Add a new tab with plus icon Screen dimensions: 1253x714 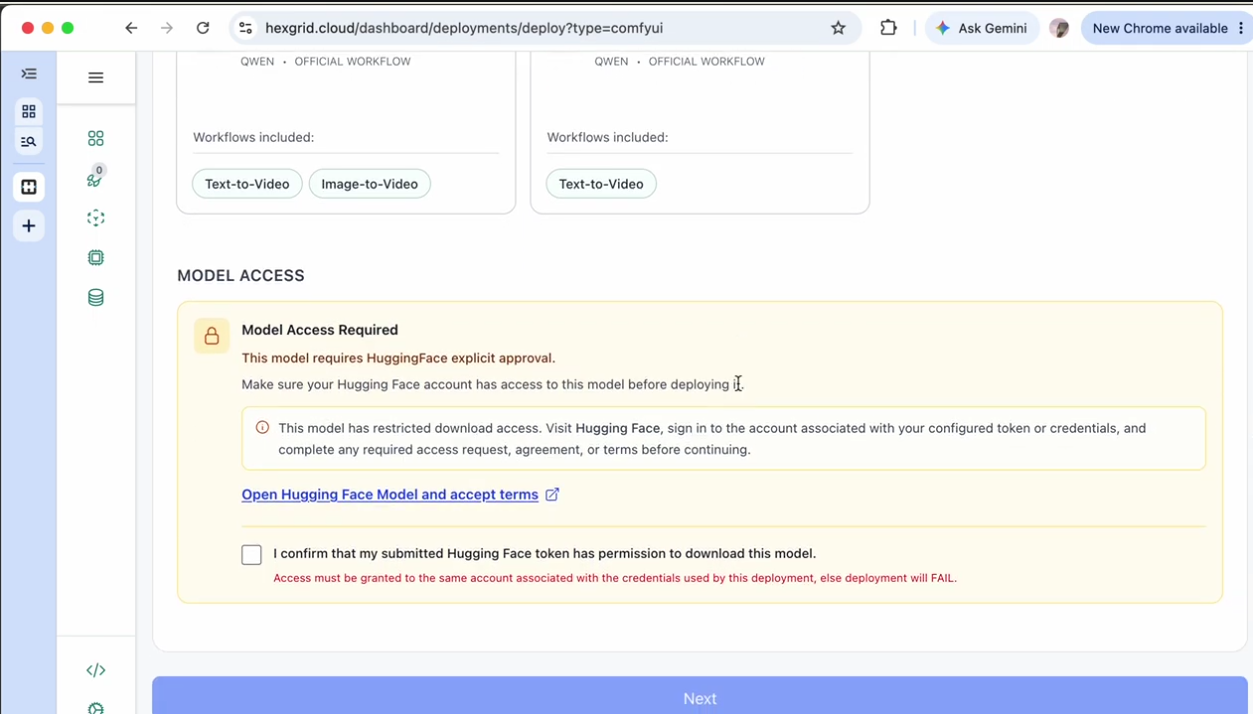29,226
